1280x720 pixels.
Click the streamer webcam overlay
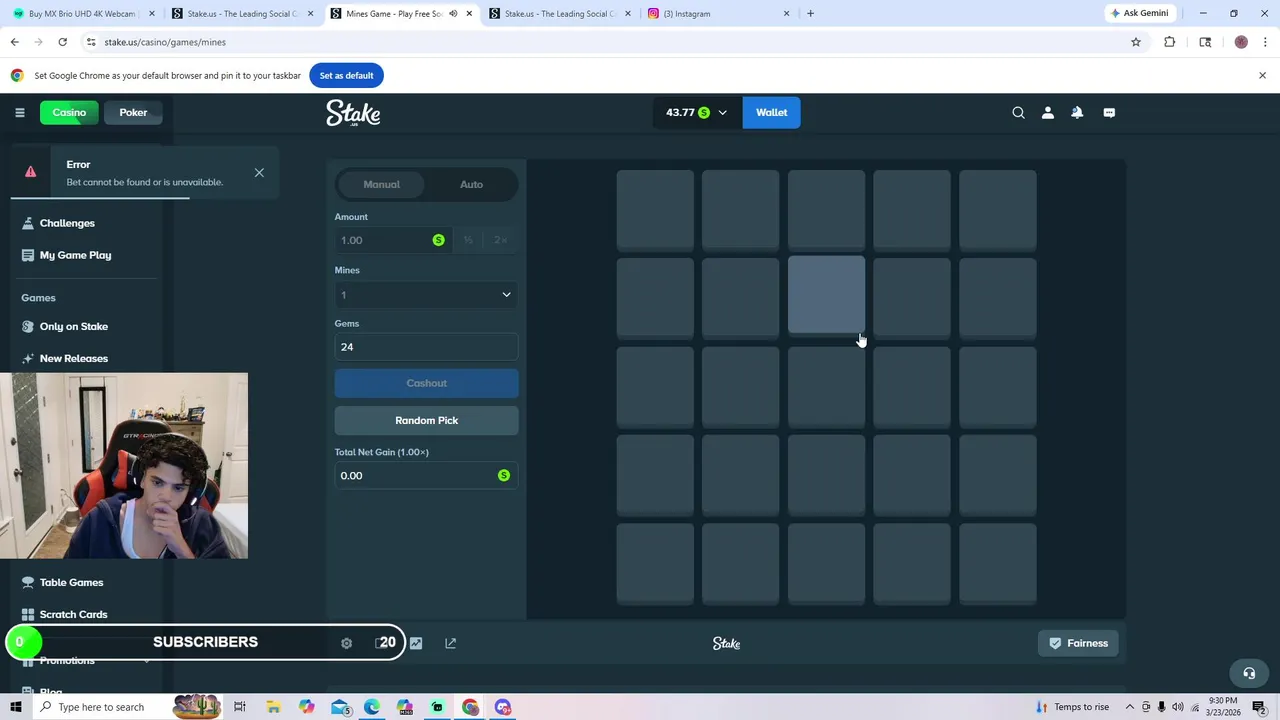124,466
